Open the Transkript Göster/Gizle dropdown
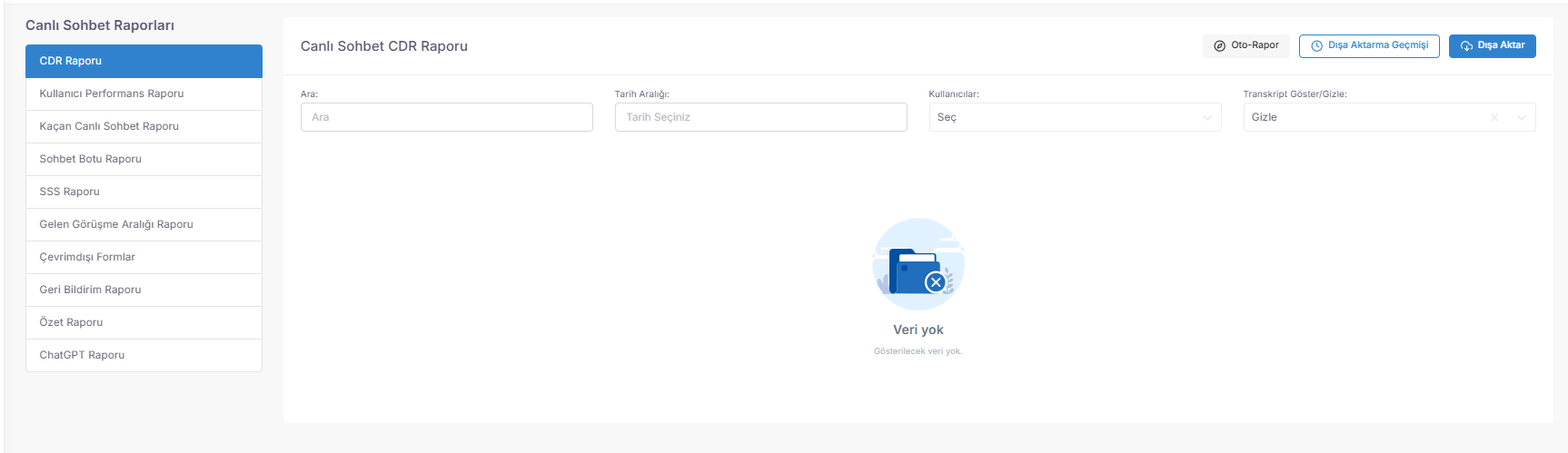 1390,117
